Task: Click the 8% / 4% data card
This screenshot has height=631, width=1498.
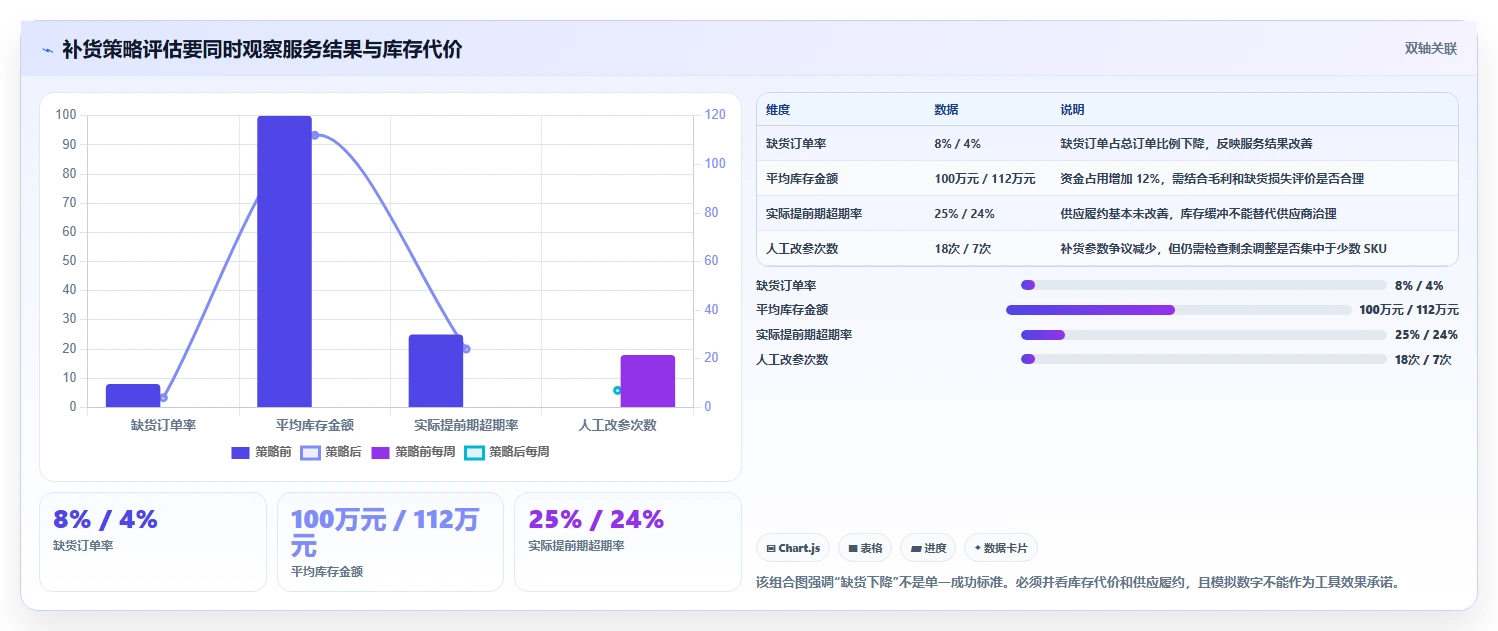Action: [x=153, y=541]
